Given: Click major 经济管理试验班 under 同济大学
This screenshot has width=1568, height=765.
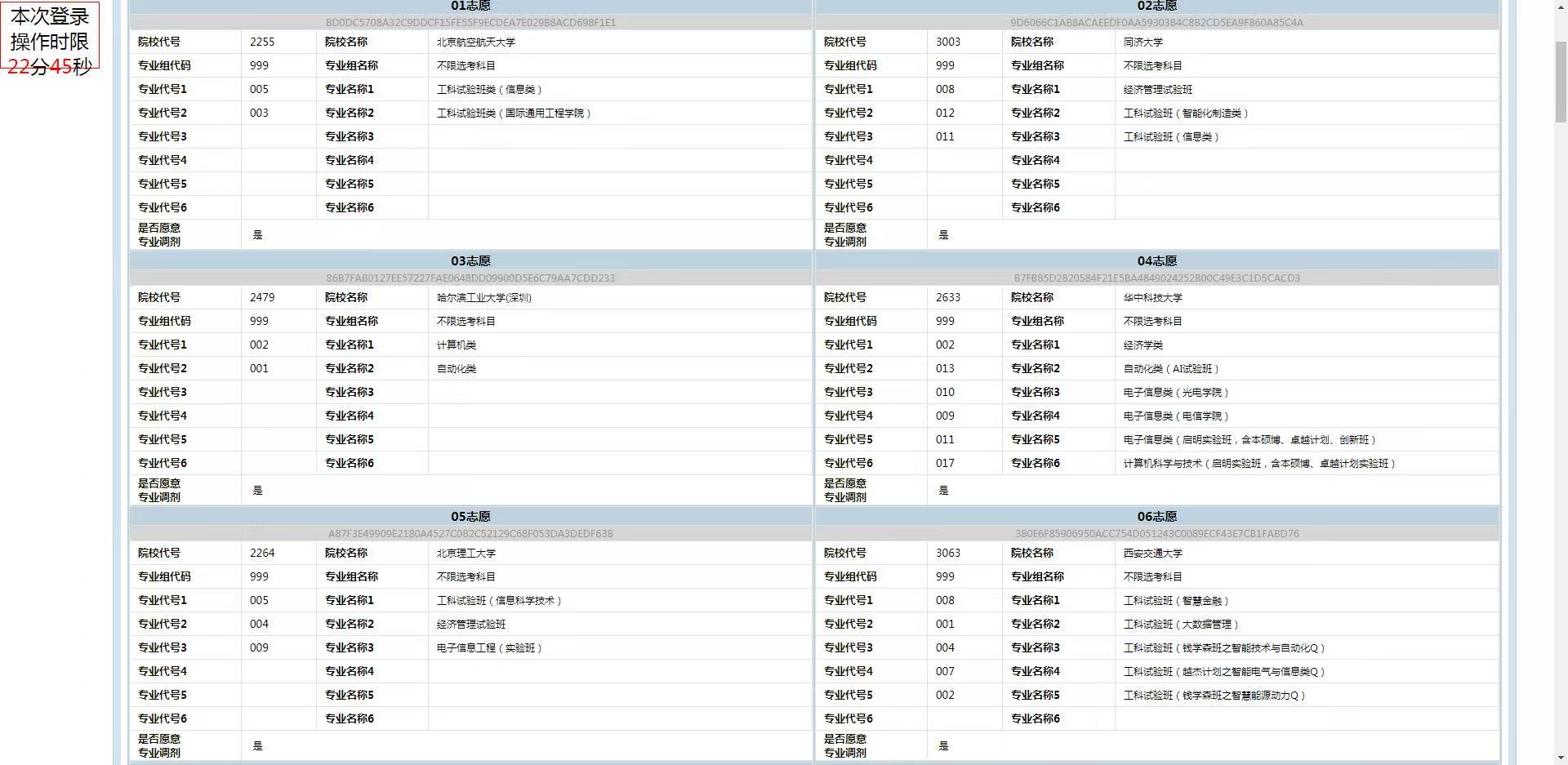Looking at the screenshot, I should point(1157,89).
